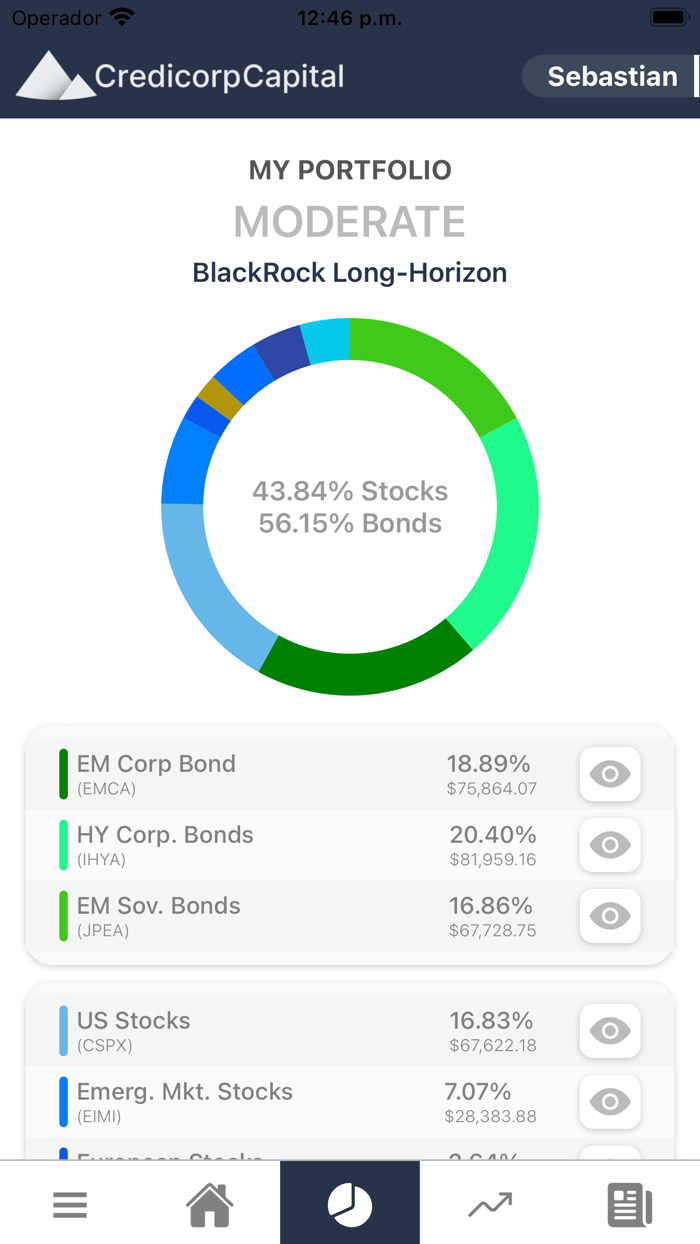700x1244 pixels.
Task: Select the Home icon in bottom navigation
Action: coord(210,1205)
